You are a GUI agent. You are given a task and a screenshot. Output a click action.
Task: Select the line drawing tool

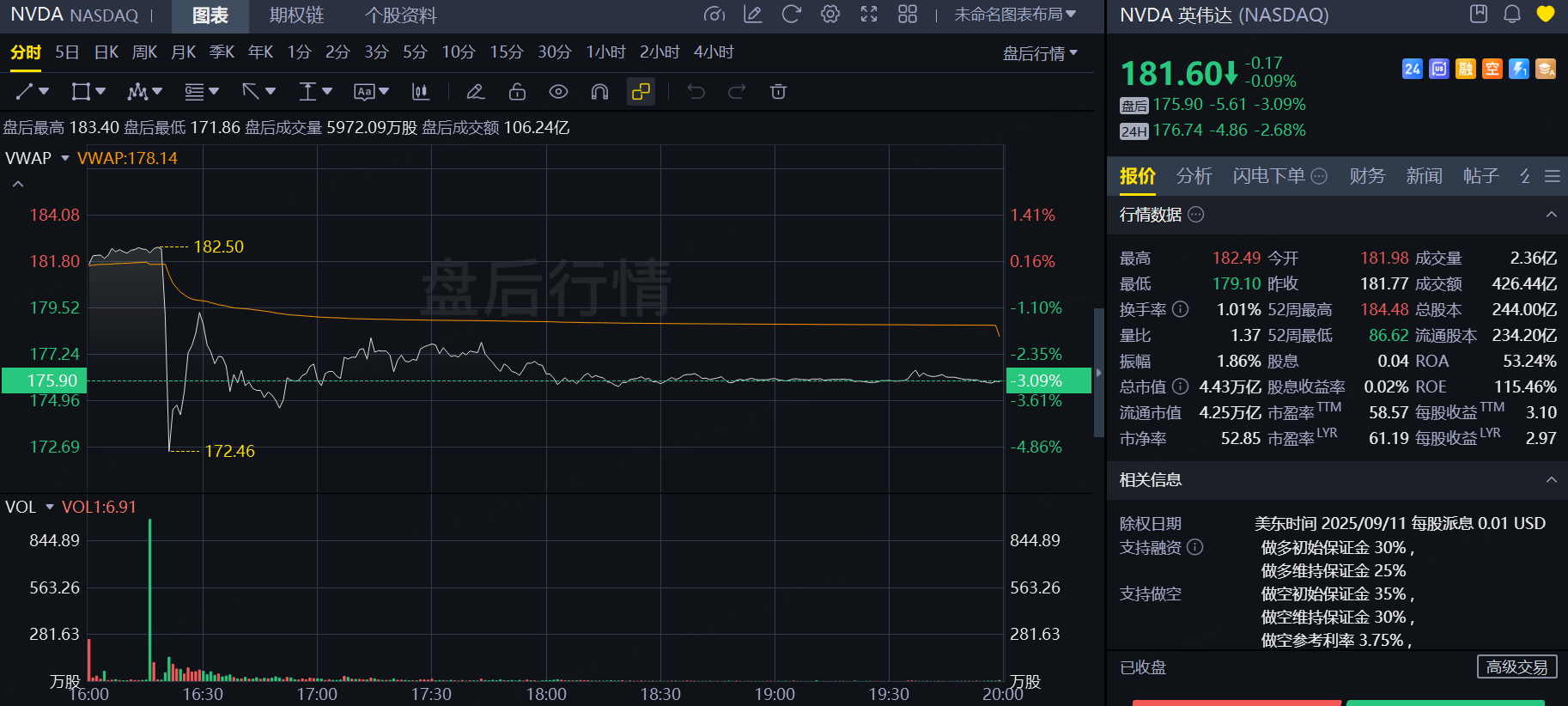[24, 91]
